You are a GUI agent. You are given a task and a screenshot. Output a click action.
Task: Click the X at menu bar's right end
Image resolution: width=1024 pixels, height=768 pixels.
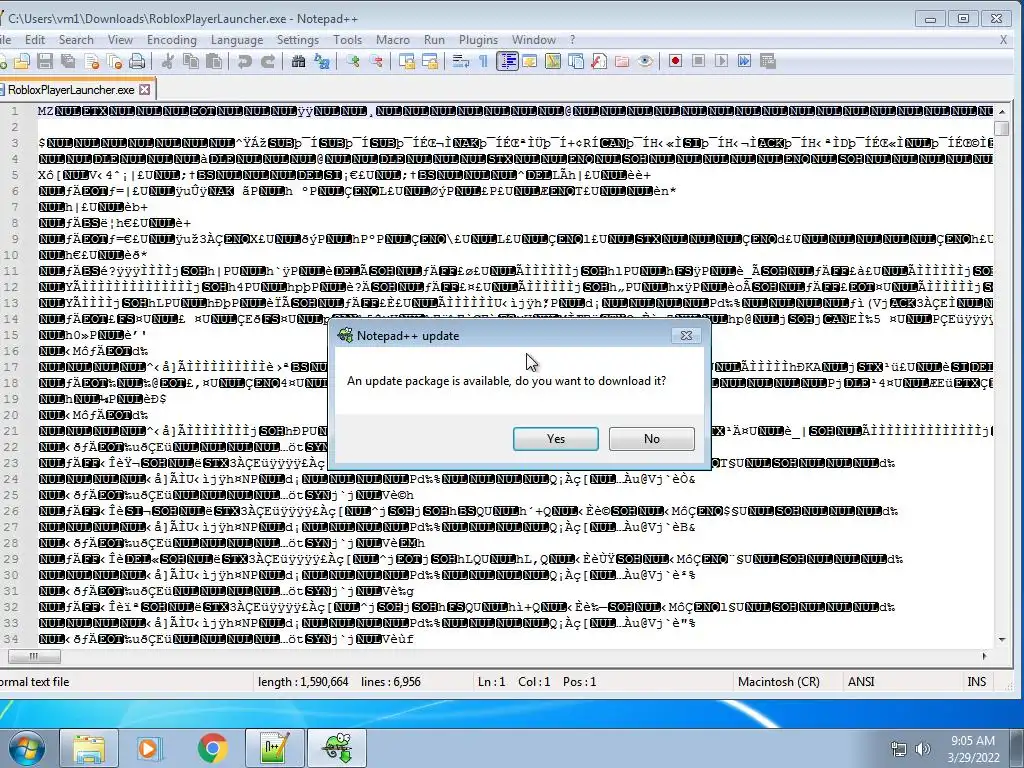(1004, 40)
